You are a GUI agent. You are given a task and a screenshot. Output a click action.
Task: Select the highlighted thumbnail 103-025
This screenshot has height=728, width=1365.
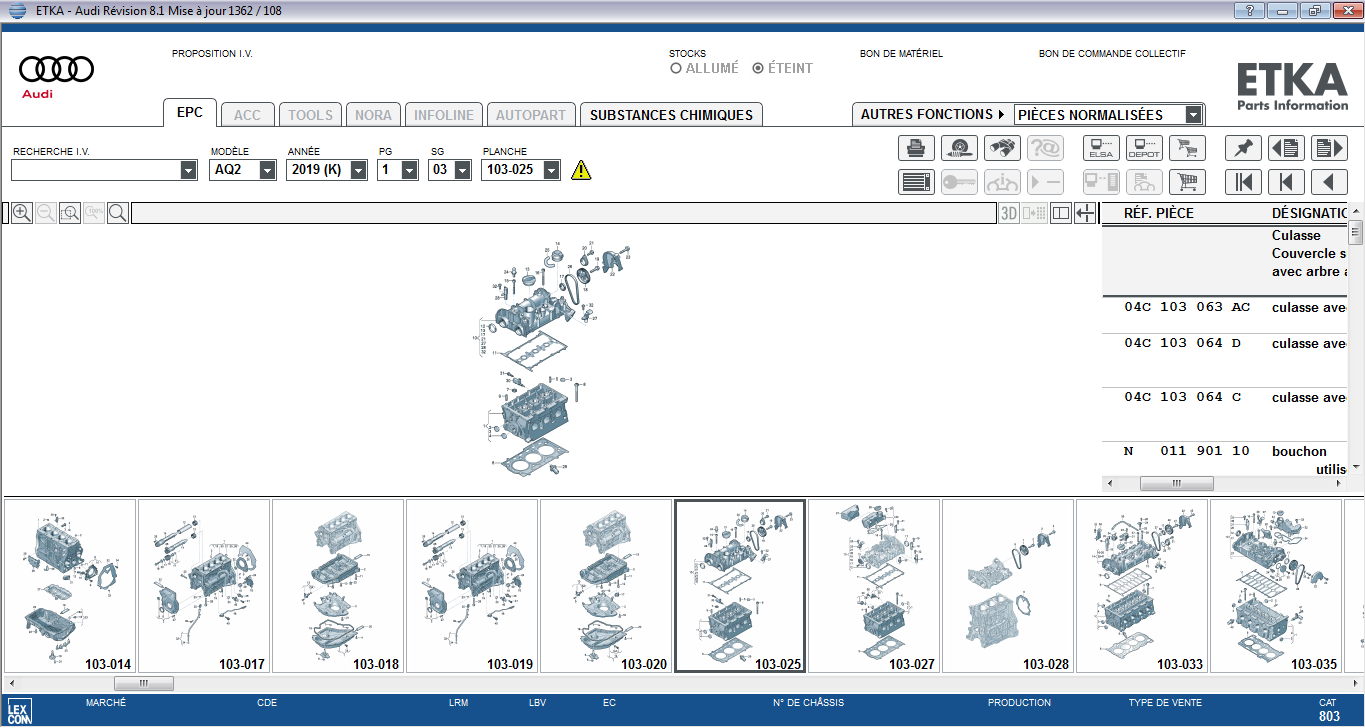click(740, 586)
